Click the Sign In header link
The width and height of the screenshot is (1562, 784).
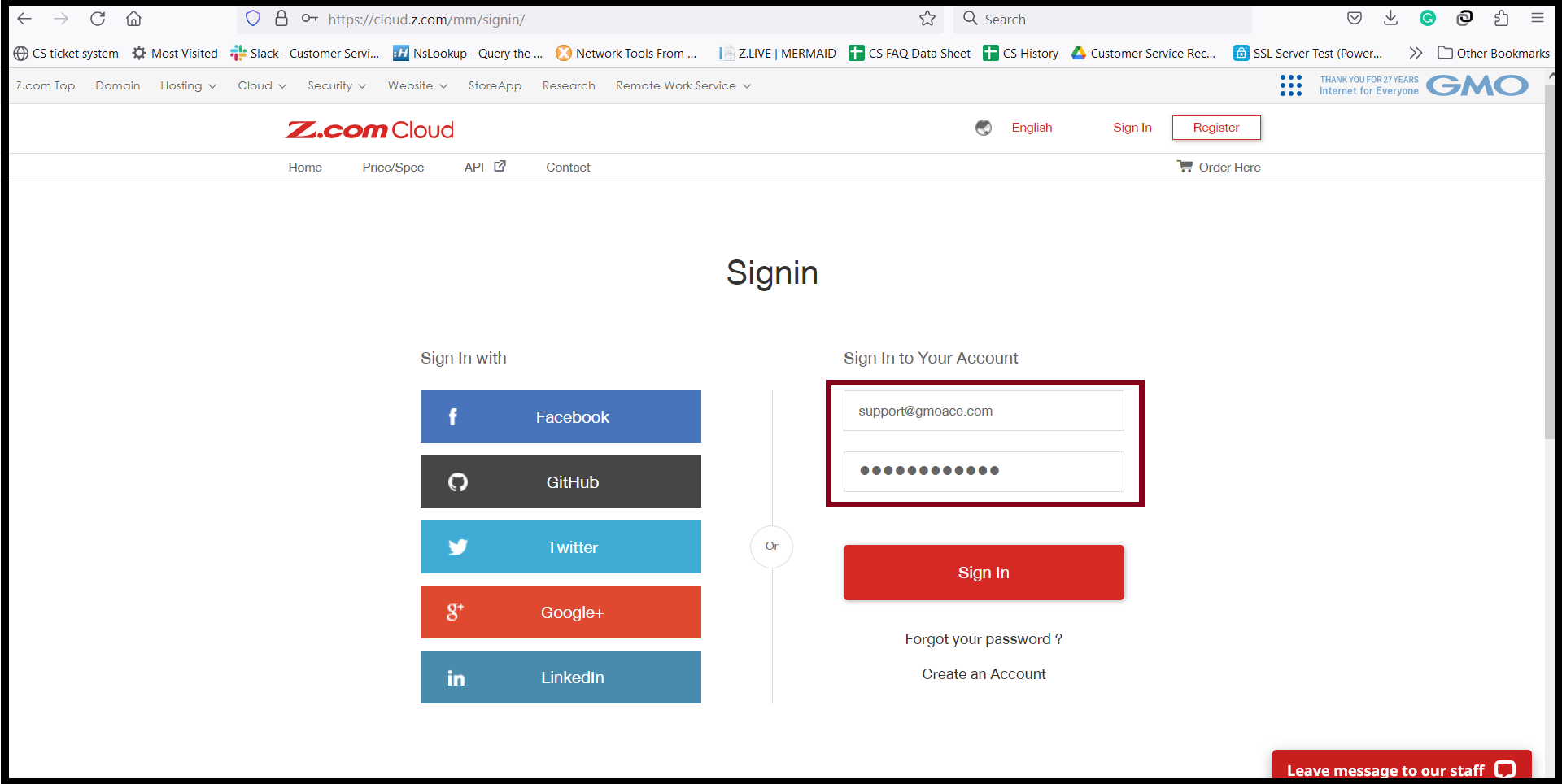point(1132,128)
